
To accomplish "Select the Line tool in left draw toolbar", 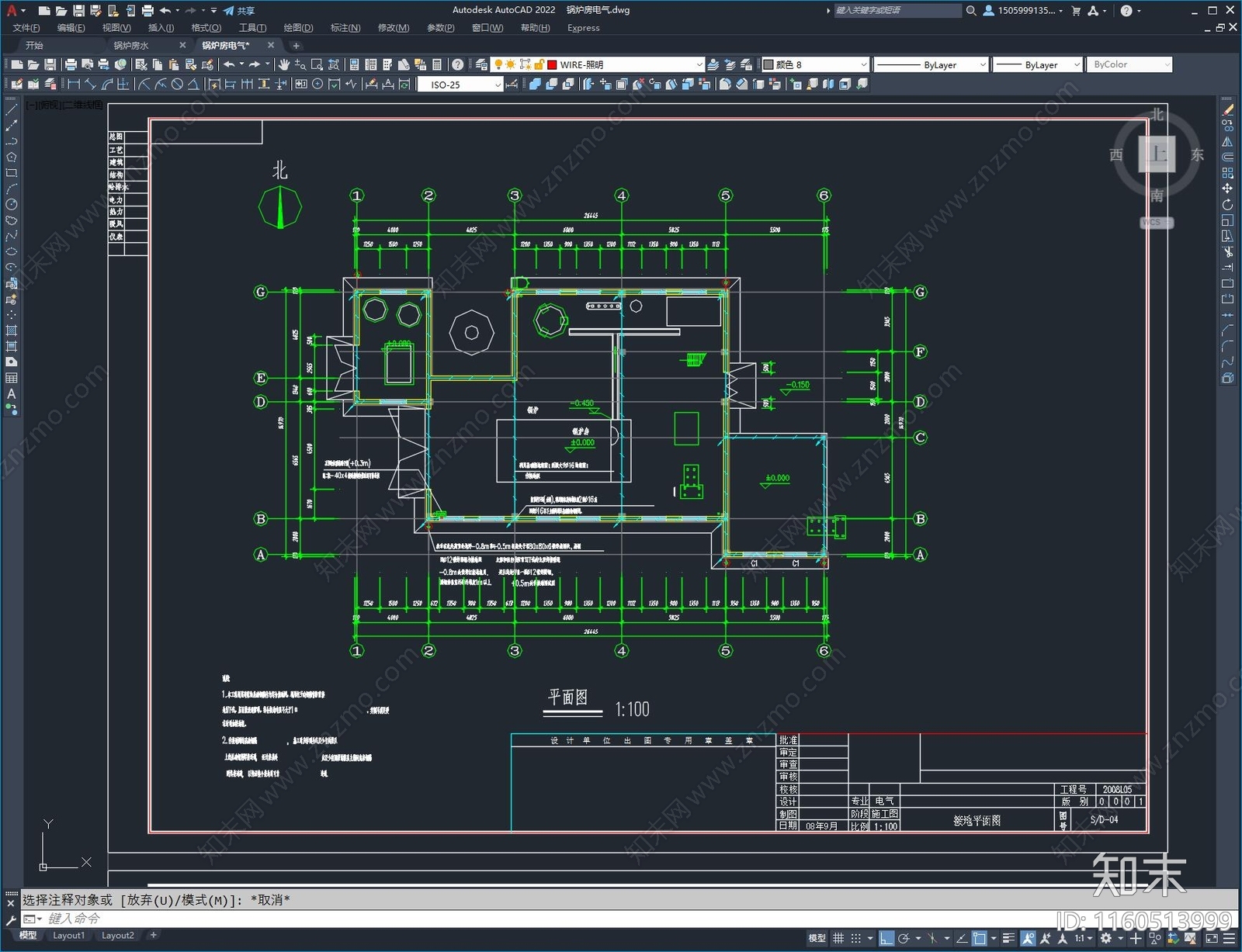I will click(x=11, y=110).
